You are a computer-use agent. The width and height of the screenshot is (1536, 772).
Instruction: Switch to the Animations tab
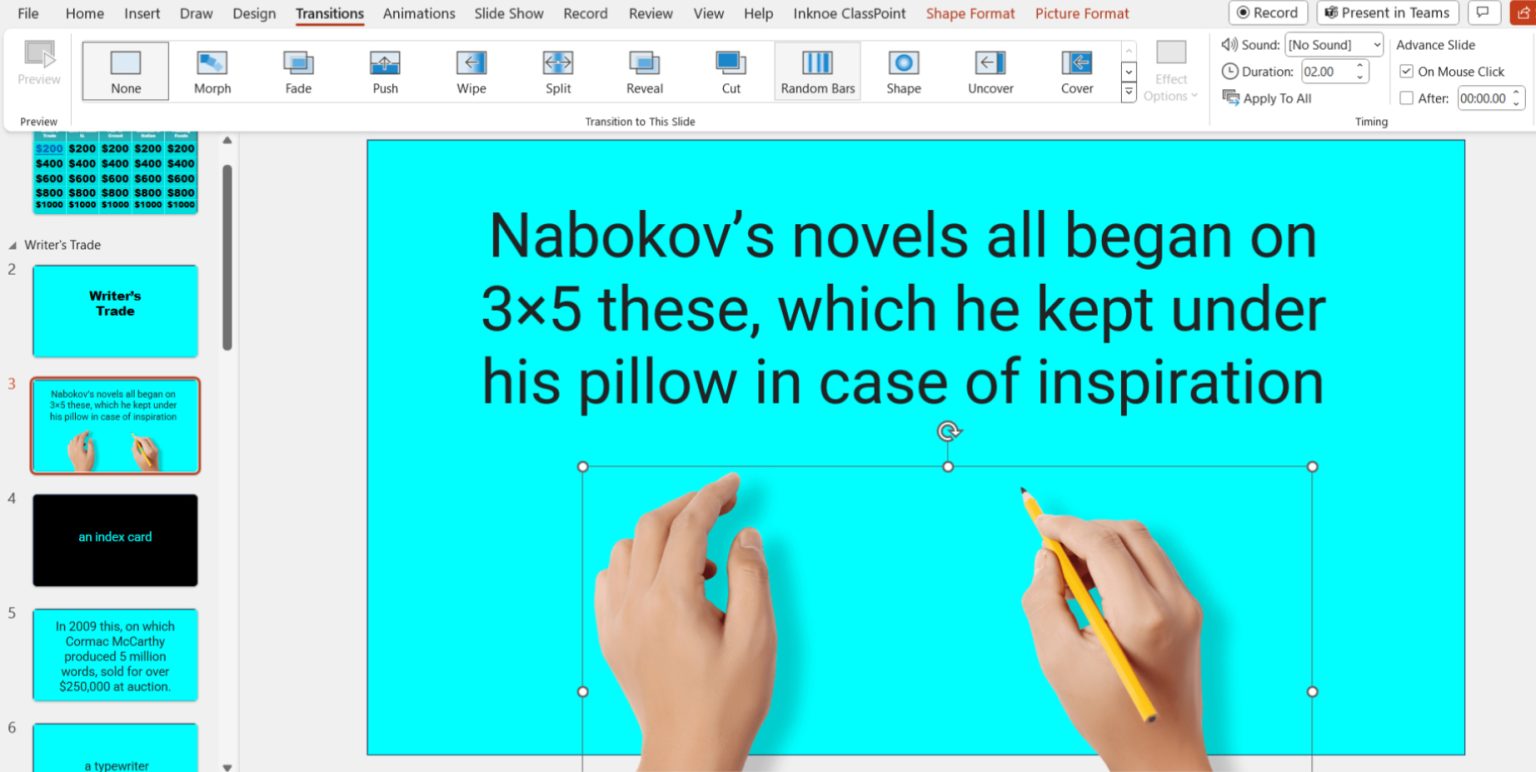point(418,13)
